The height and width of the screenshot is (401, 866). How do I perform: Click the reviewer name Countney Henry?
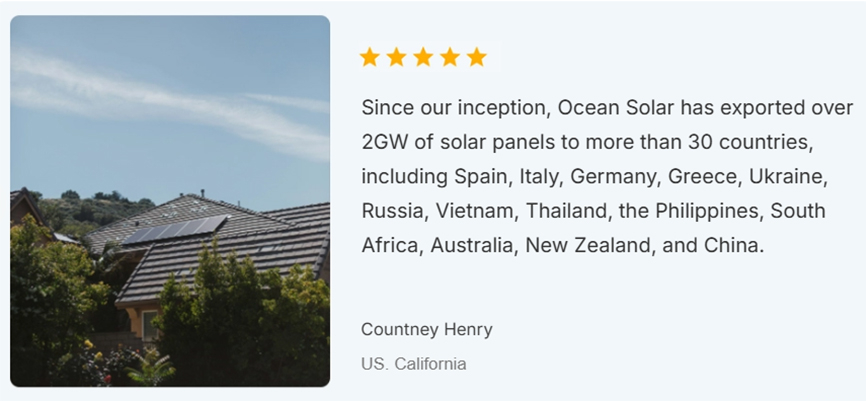click(426, 329)
